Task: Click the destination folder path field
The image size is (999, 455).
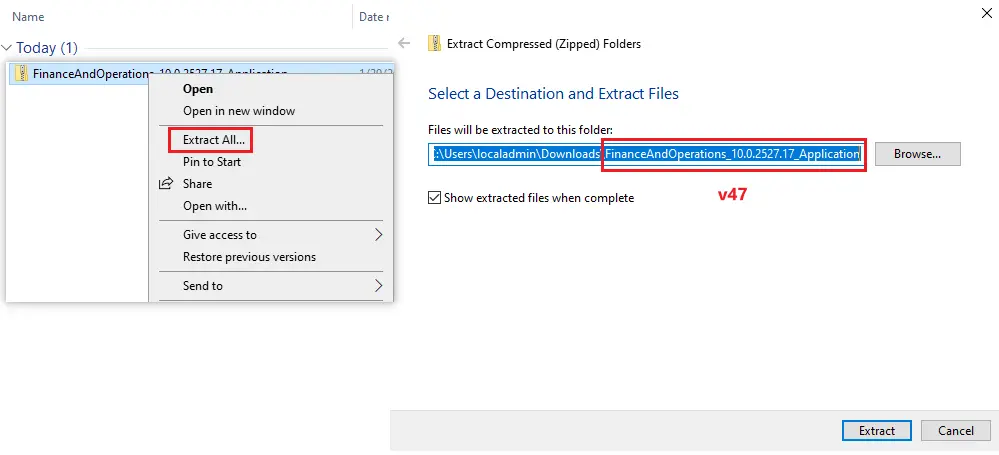Action: tap(647, 154)
